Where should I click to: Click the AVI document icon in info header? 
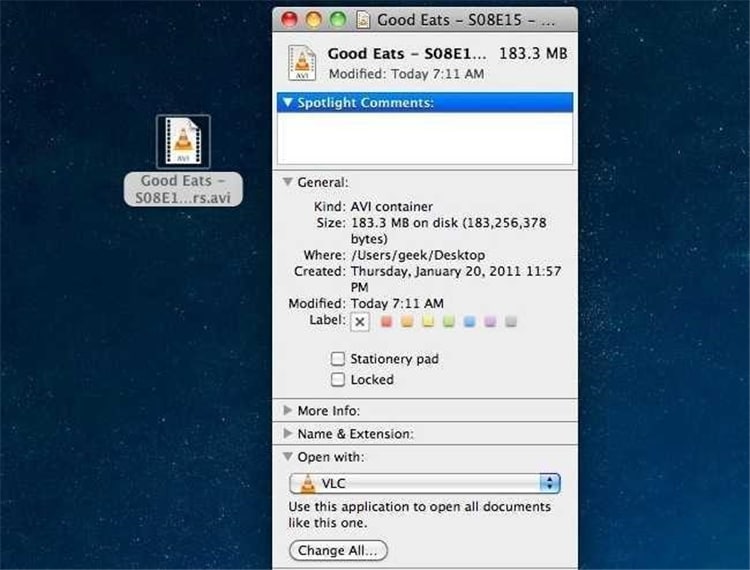coord(302,63)
